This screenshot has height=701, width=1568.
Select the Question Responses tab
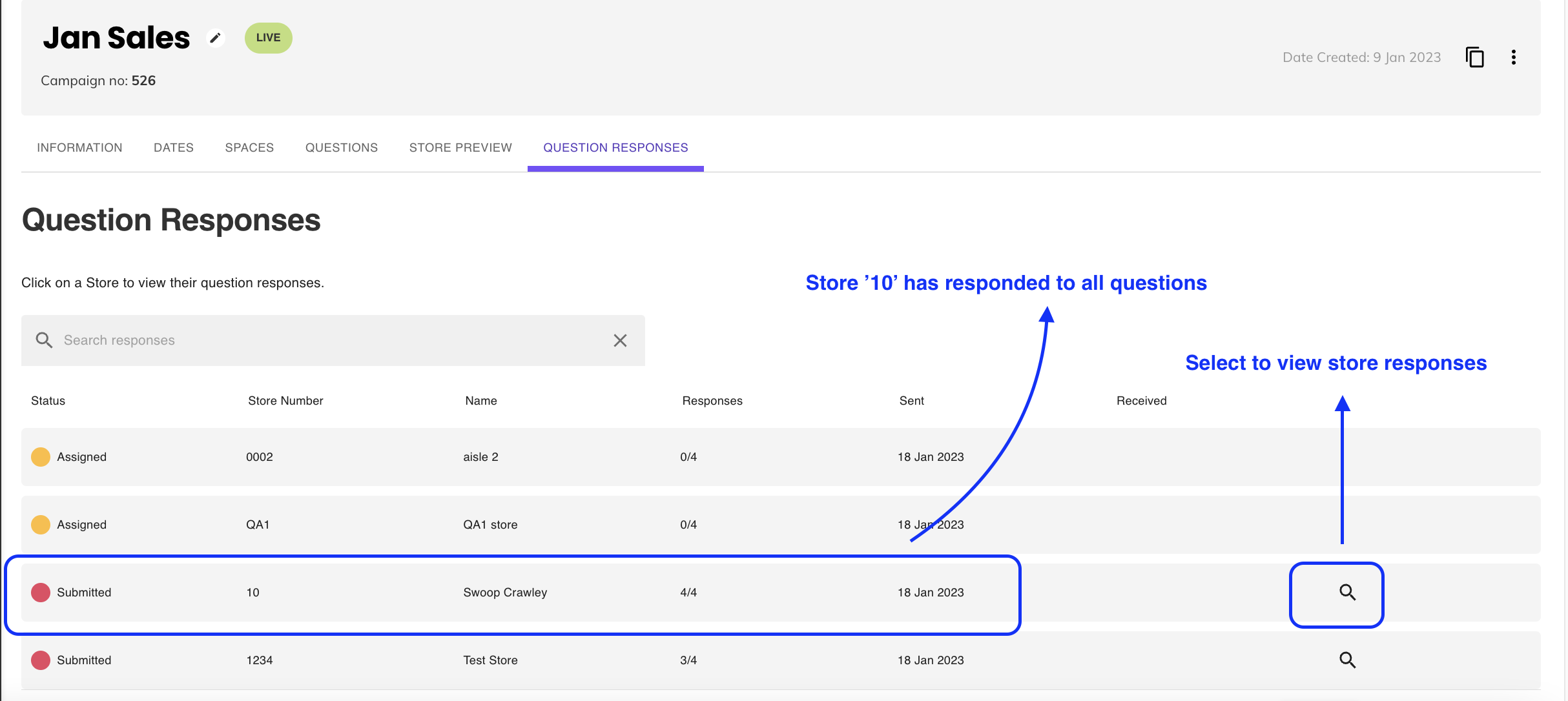point(615,148)
